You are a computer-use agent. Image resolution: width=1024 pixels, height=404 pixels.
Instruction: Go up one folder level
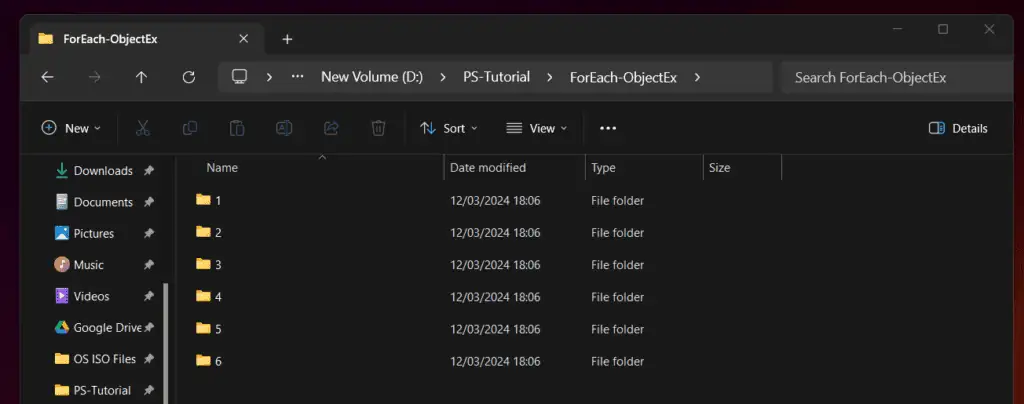click(x=141, y=77)
